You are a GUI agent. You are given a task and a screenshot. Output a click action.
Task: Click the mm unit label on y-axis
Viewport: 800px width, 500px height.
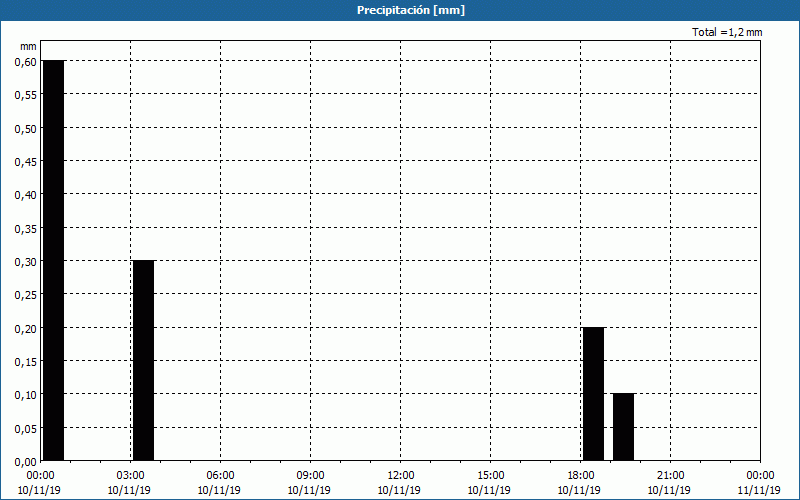click(x=28, y=46)
